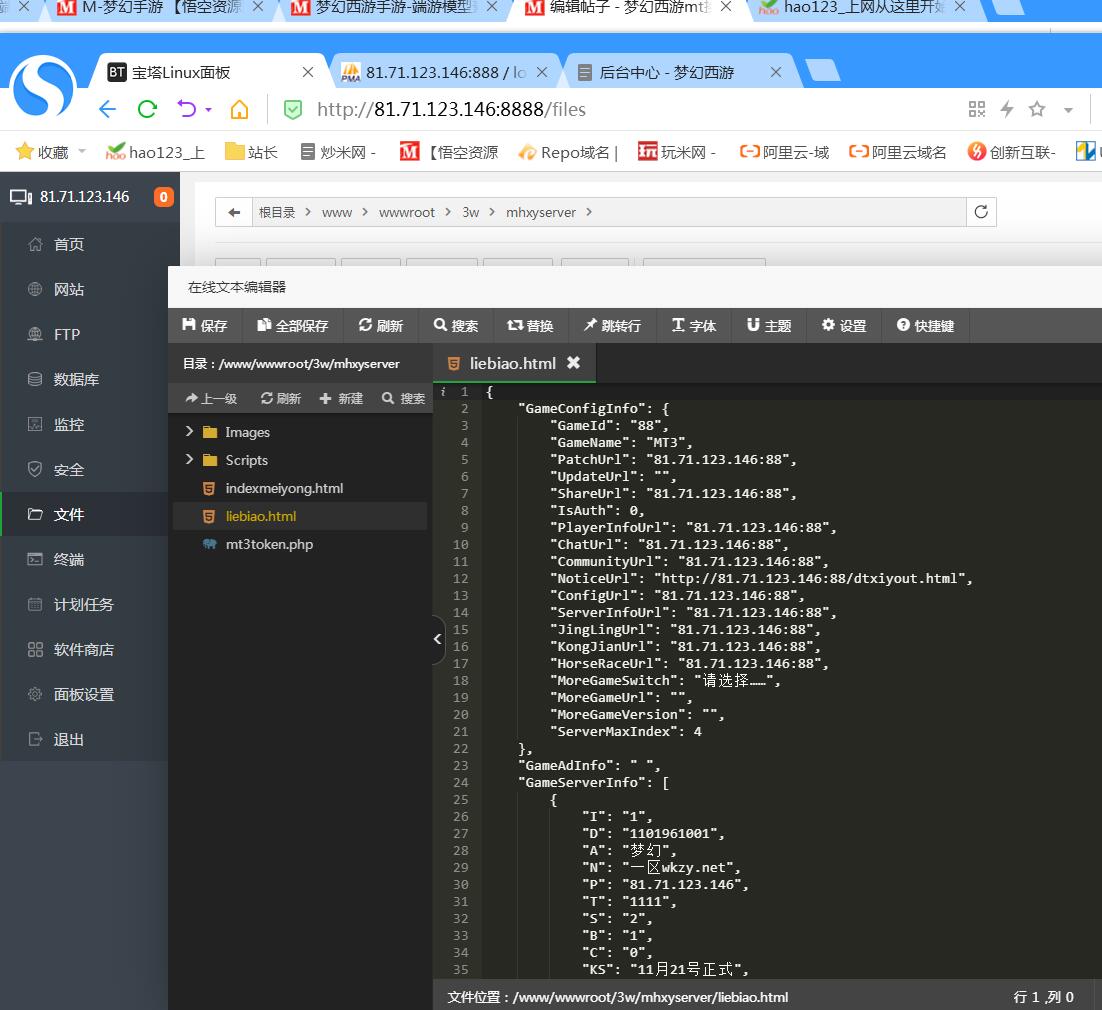Click New (新建) in the file panel

coord(341,398)
